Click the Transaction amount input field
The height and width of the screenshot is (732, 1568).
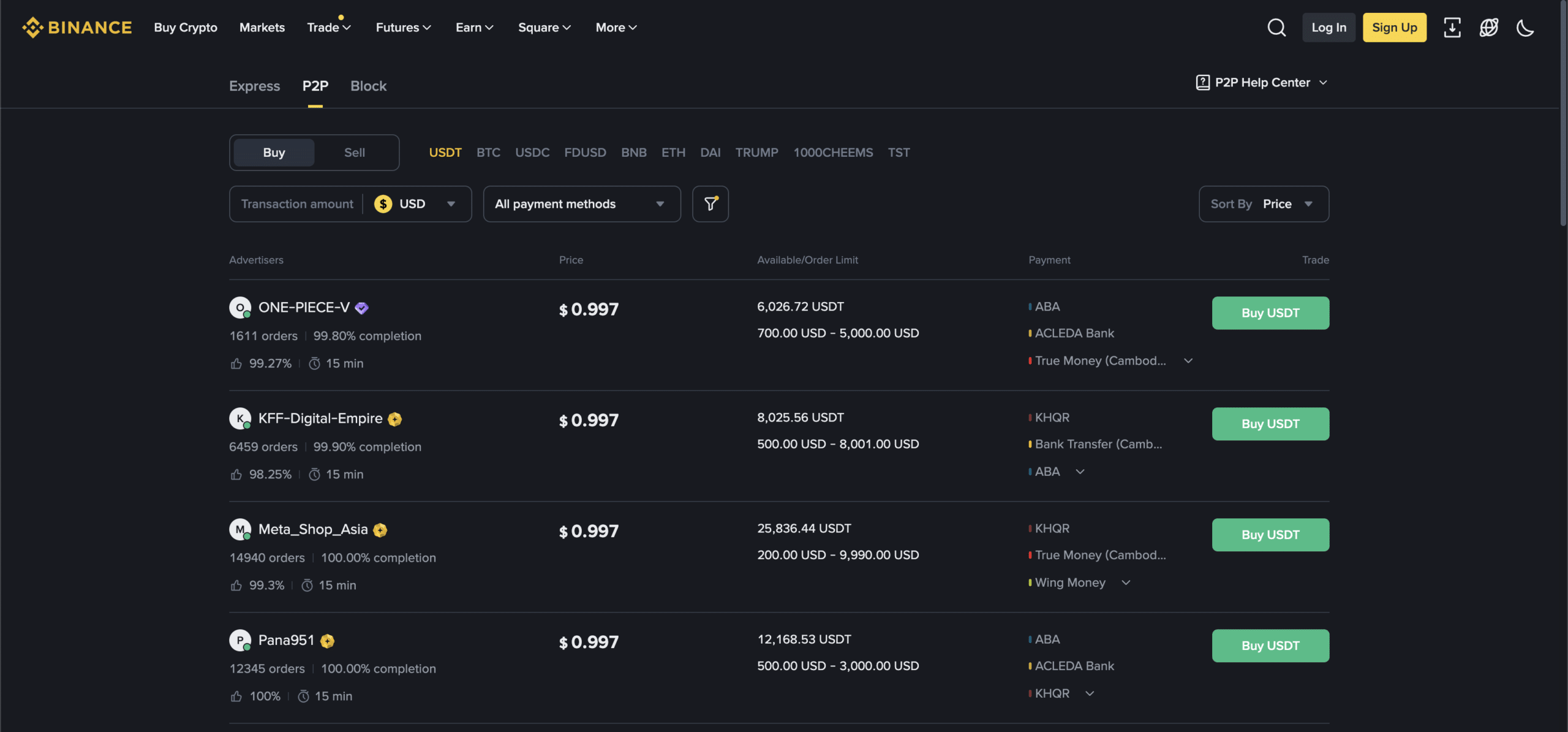click(x=296, y=203)
